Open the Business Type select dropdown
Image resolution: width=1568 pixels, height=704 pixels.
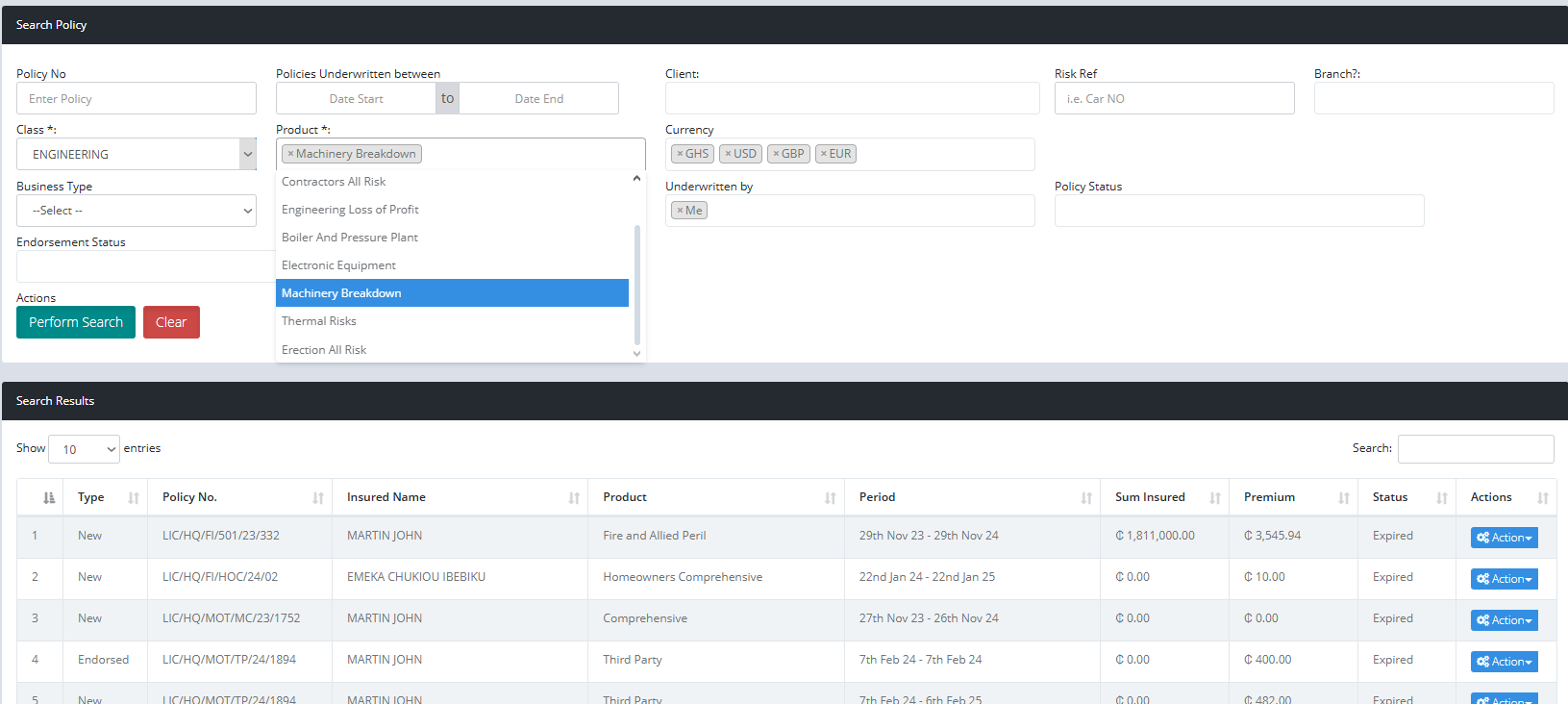point(136,211)
